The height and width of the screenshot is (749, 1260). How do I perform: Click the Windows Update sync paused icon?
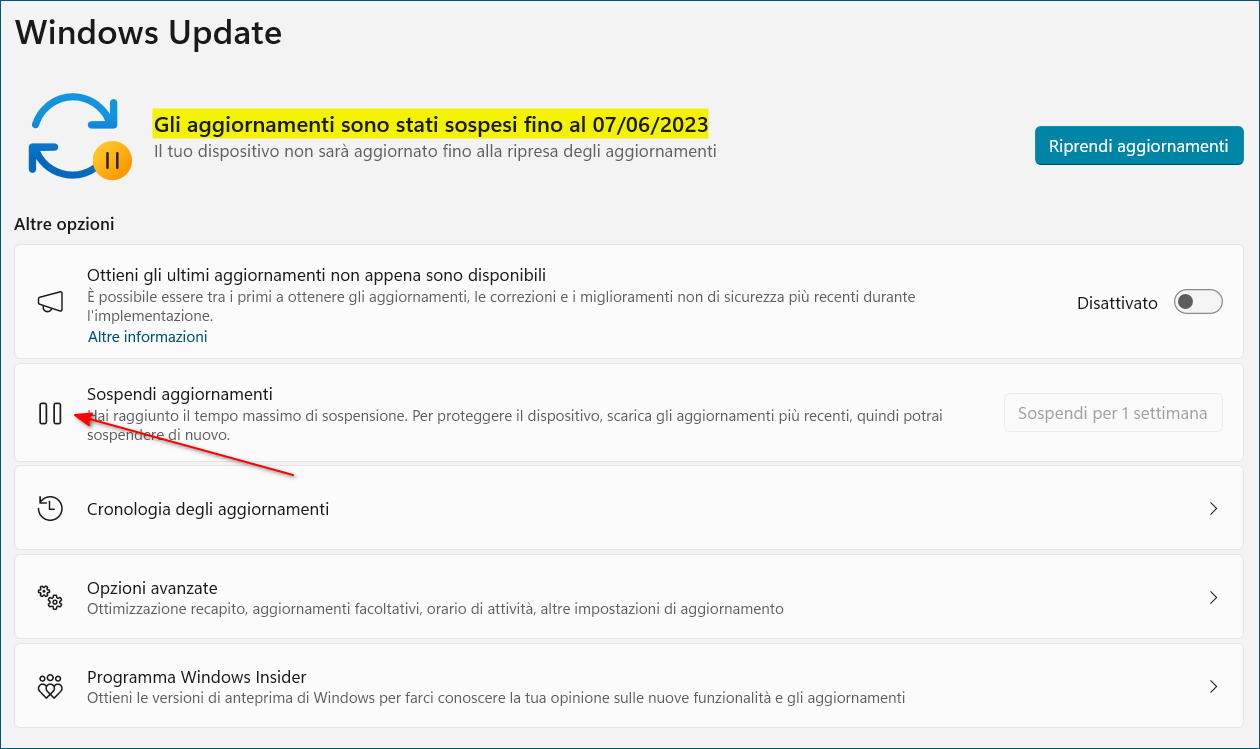point(81,136)
